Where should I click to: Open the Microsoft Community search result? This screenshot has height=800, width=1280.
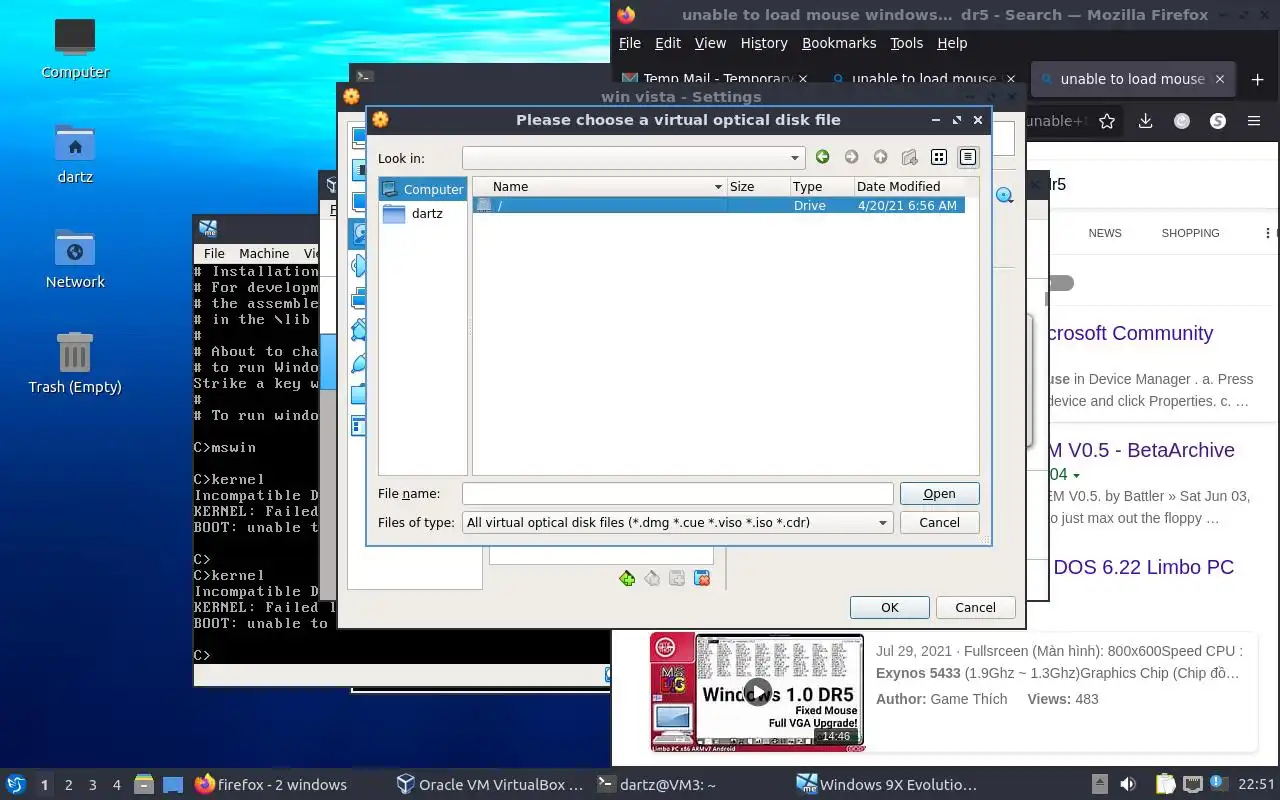pos(1130,333)
